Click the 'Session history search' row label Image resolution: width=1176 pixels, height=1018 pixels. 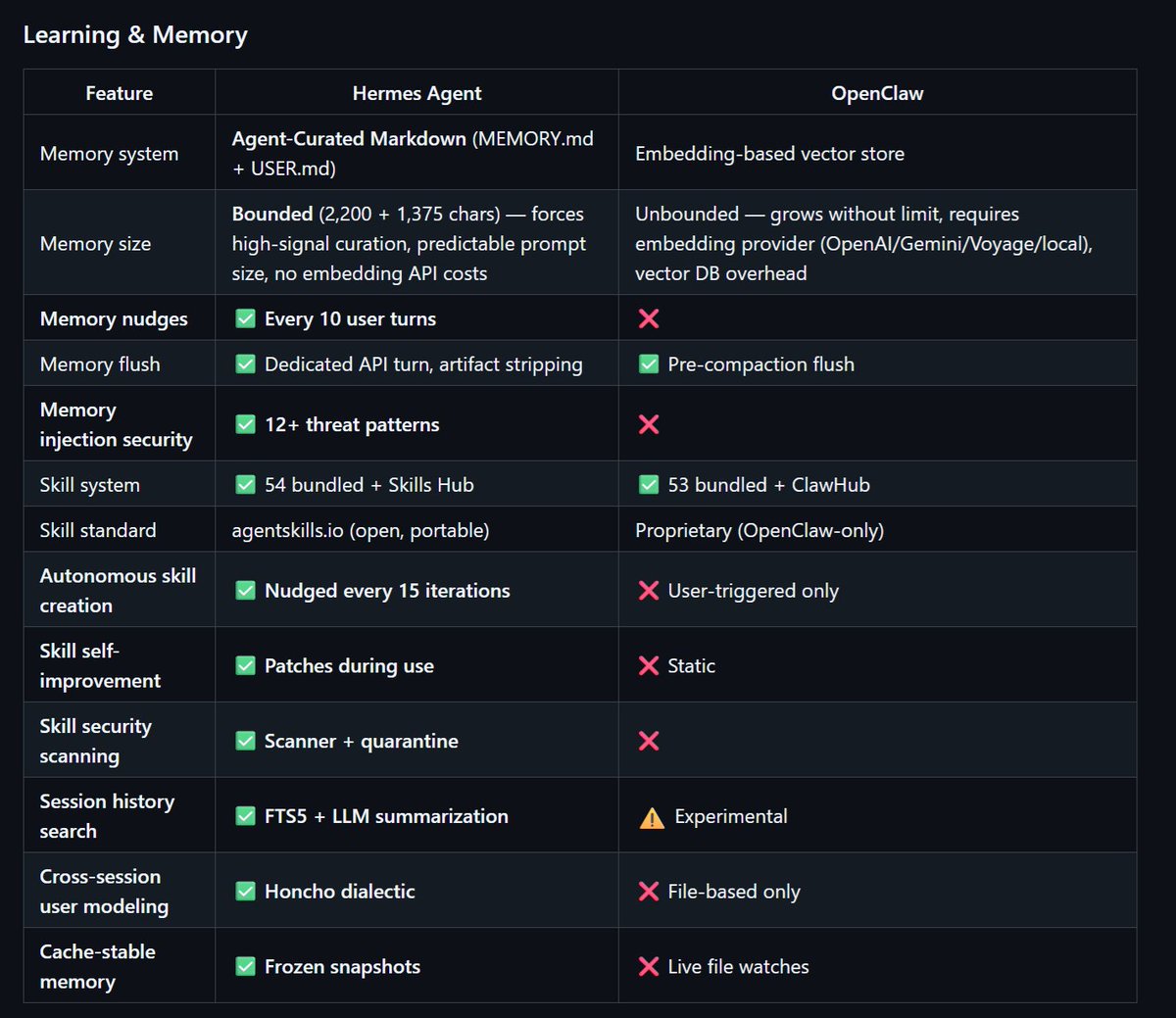click(x=107, y=816)
